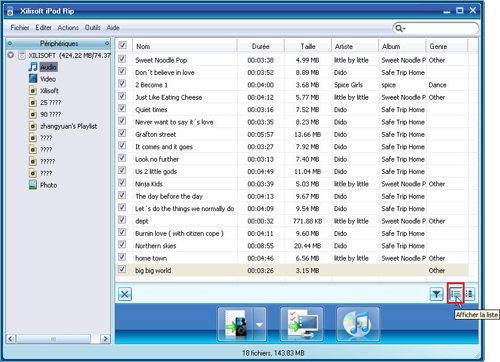The image size is (500, 362).
Task: Click the sidebar scroll left arrow
Action: coord(10,339)
